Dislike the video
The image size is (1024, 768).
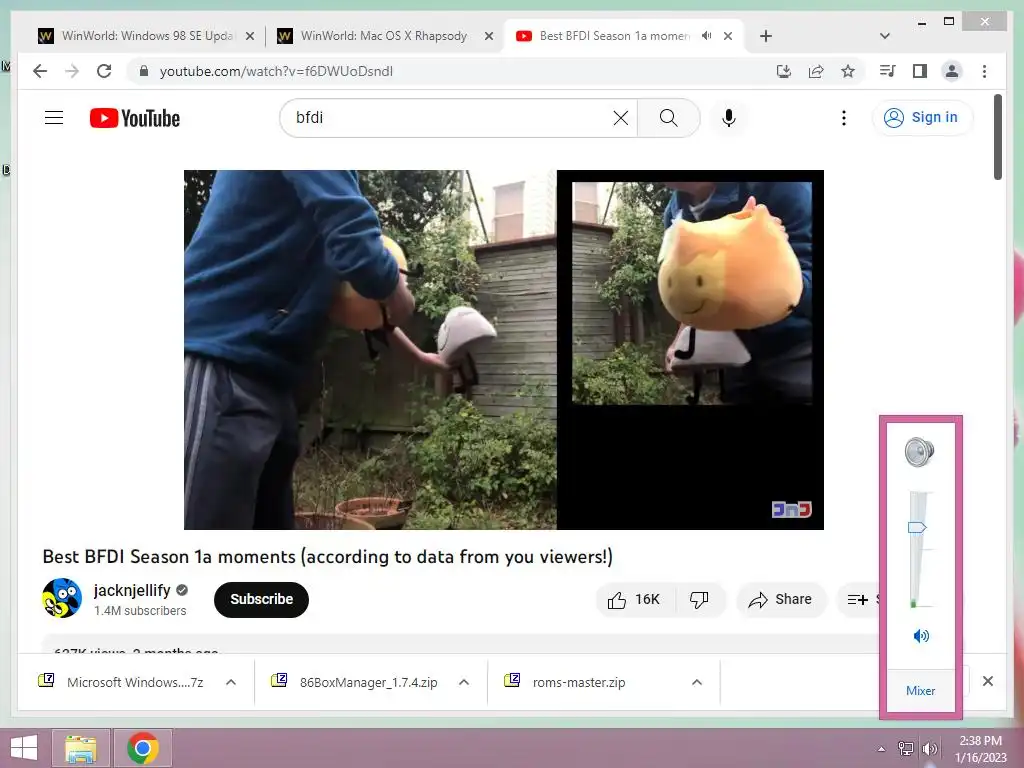point(699,600)
